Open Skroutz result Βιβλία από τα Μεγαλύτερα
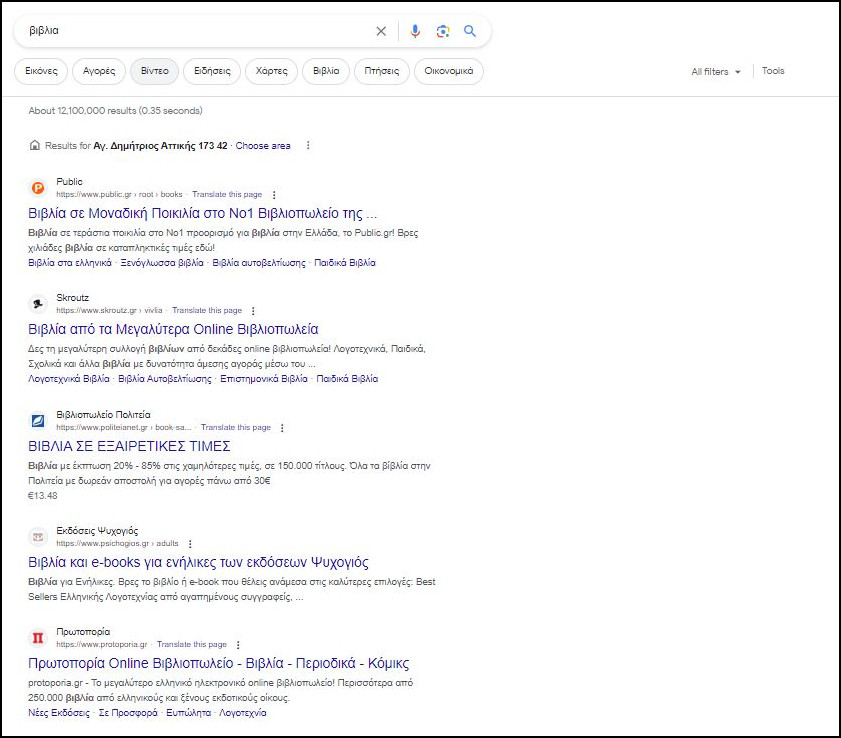Image resolution: width=841 pixels, height=738 pixels. click(173, 329)
